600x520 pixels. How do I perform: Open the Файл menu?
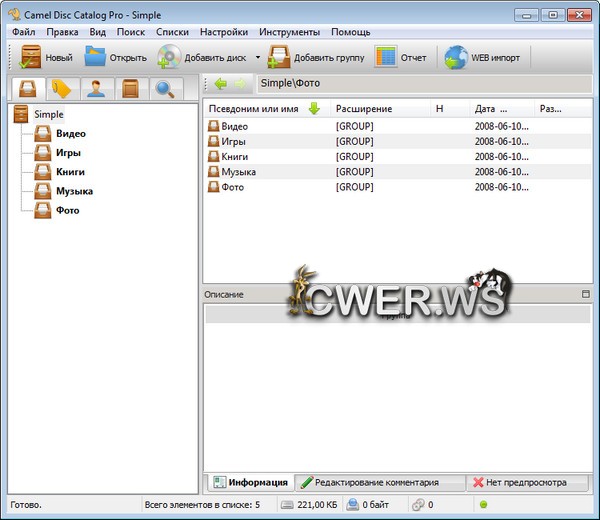click(x=24, y=32)
